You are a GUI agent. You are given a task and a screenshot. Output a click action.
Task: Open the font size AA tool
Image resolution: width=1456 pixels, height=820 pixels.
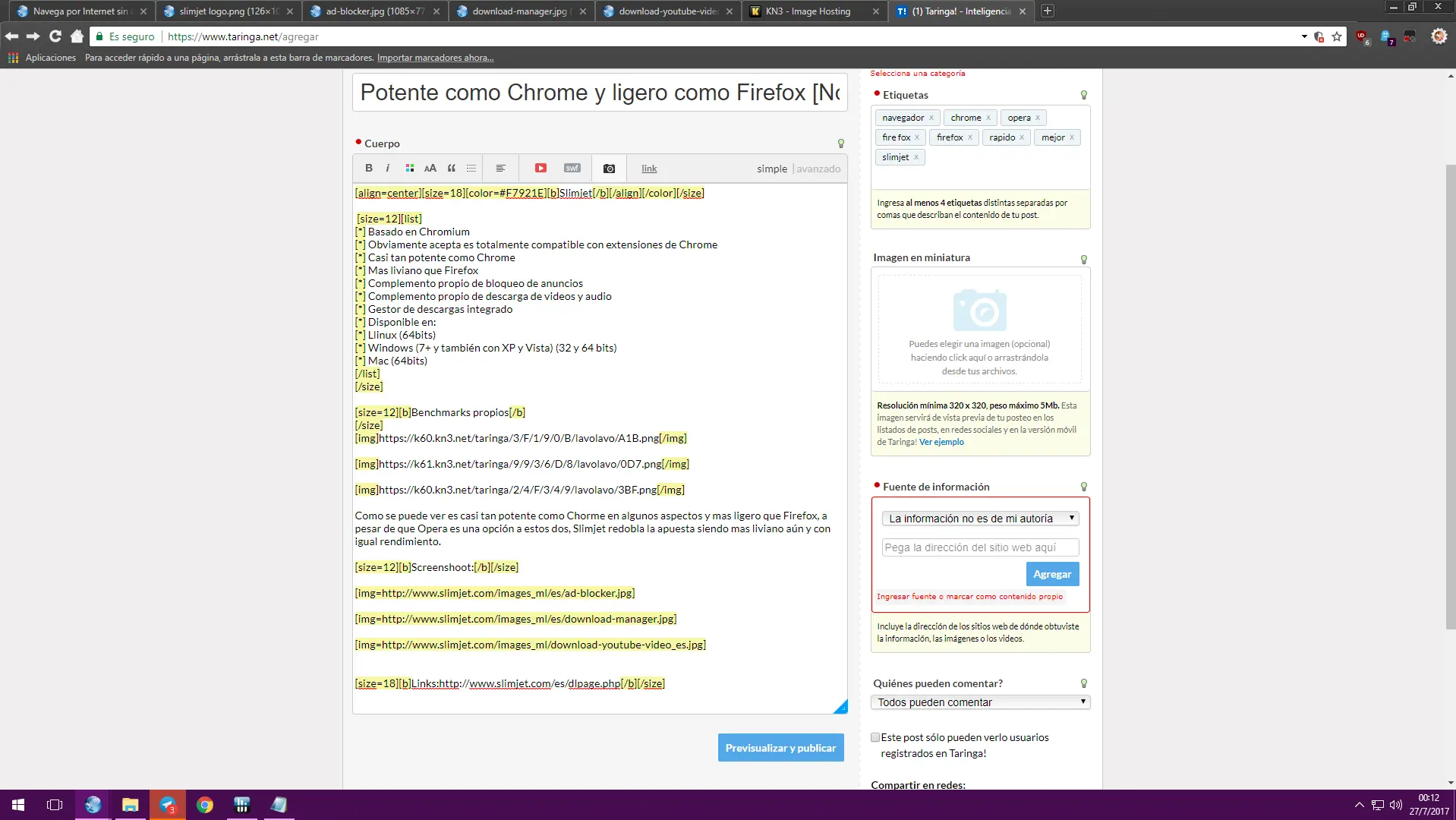(x=430, y=168)
